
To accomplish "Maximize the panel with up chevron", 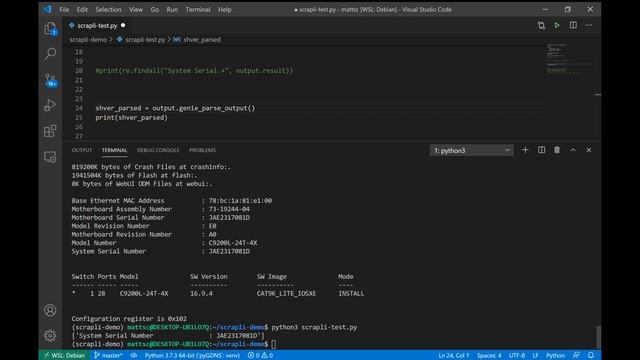I will 573,150.
